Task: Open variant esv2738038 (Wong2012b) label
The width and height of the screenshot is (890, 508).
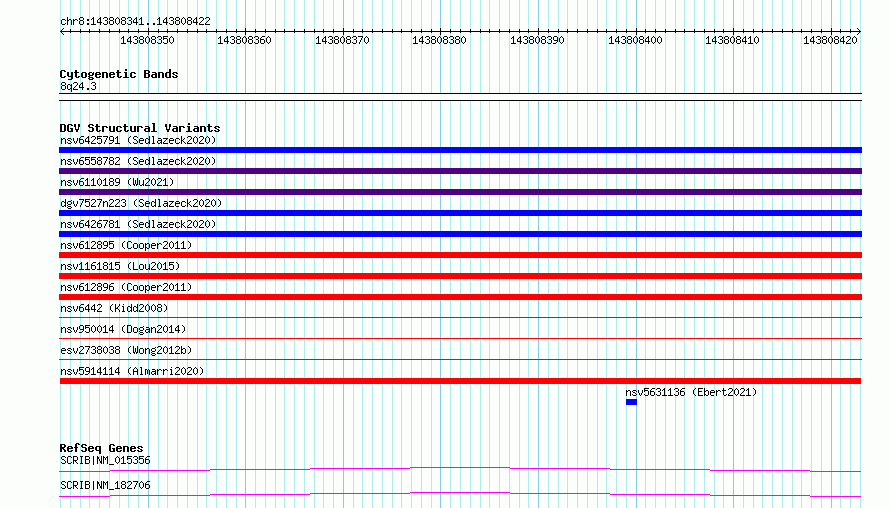Action: coord(126,350)
